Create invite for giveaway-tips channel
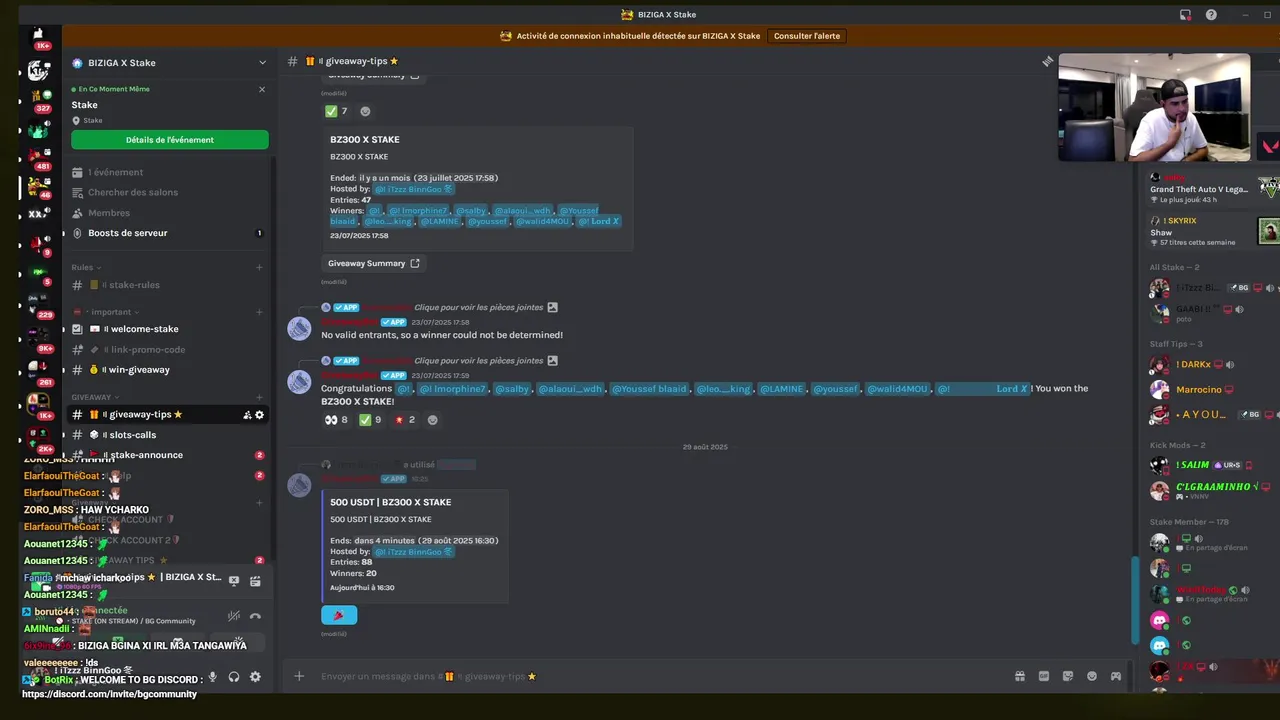The height and width of the screenshot is (720, 1280). click(247, 415)
